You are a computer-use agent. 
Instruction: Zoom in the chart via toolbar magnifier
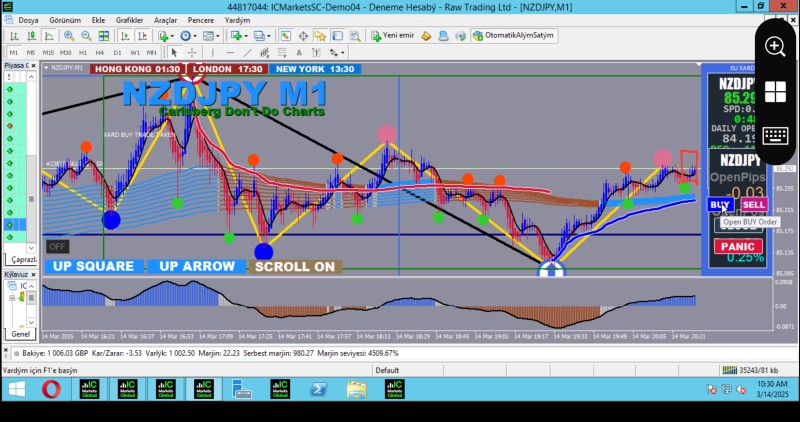69,36
